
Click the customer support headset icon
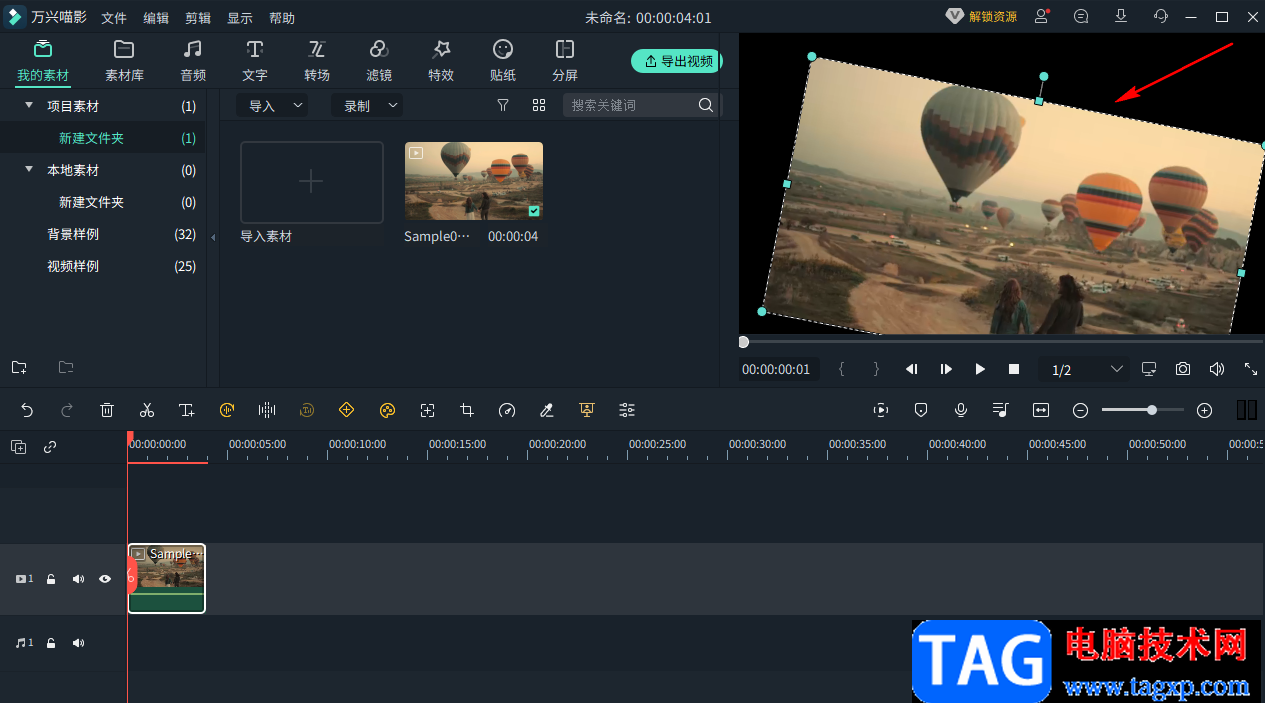click(1161, 16)
